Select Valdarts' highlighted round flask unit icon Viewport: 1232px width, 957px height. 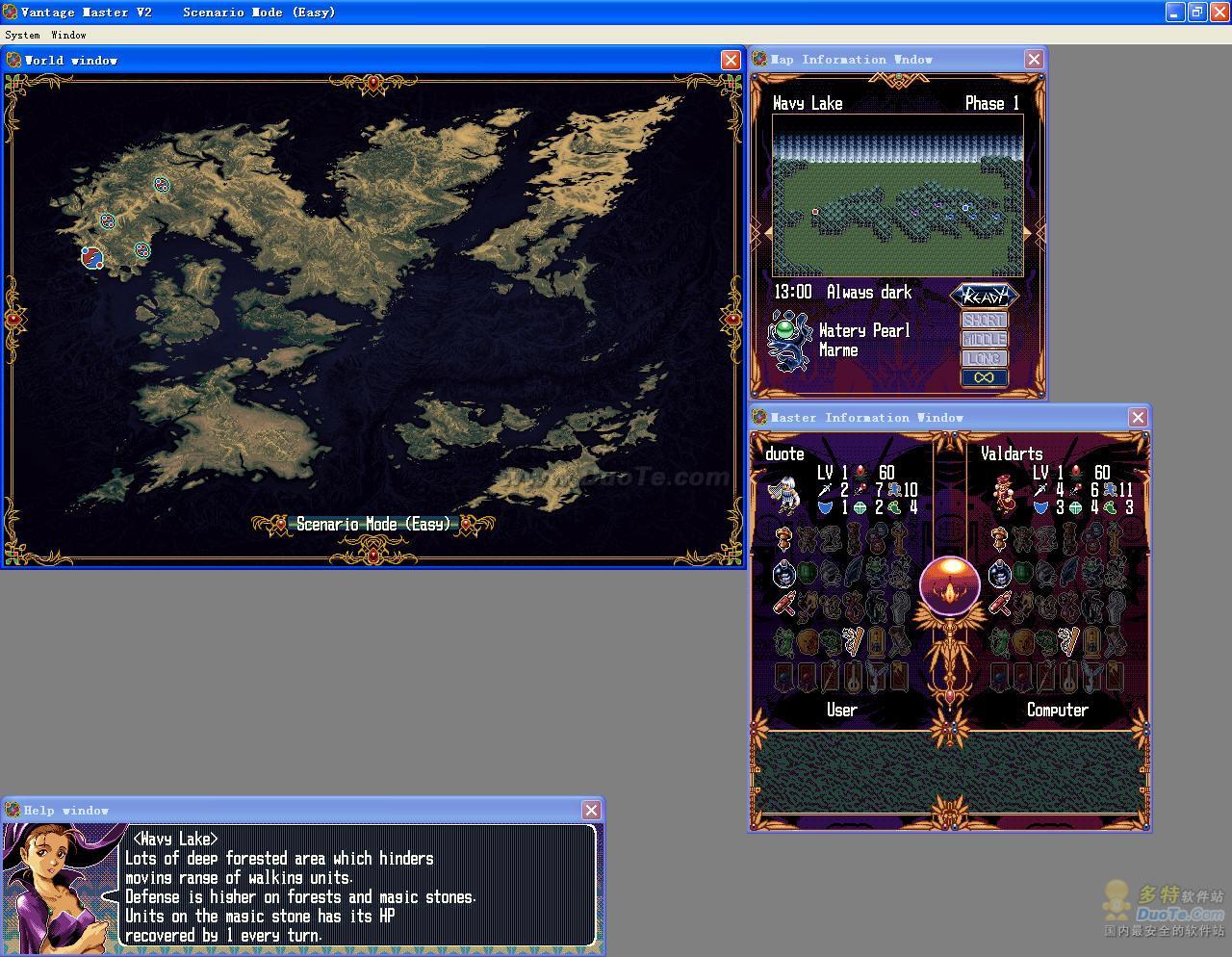click(x=1000, y=574)
